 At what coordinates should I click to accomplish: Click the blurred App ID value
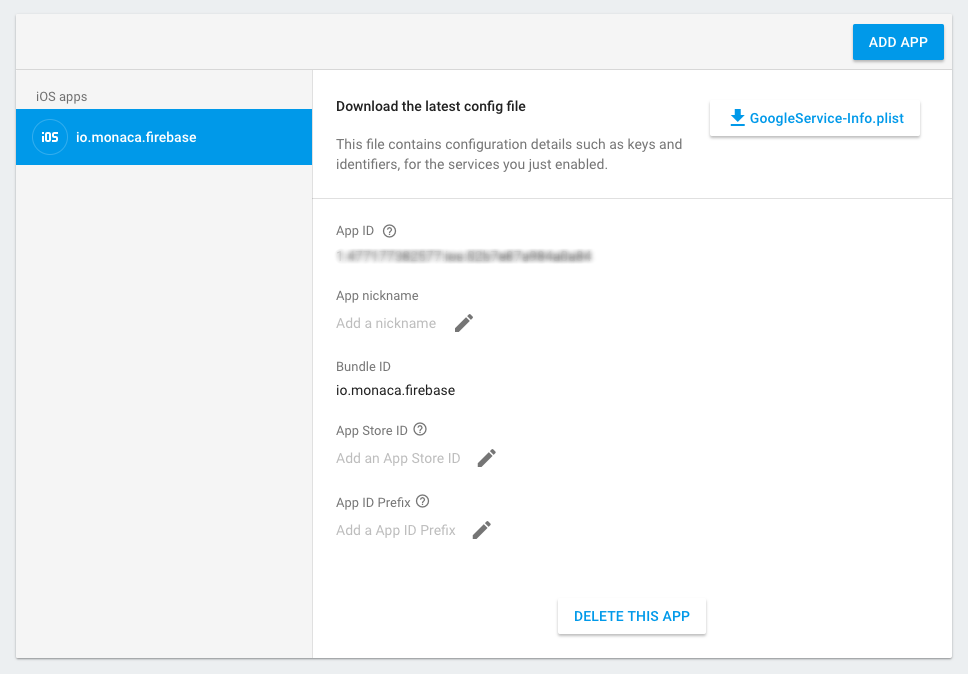point(464,256)
